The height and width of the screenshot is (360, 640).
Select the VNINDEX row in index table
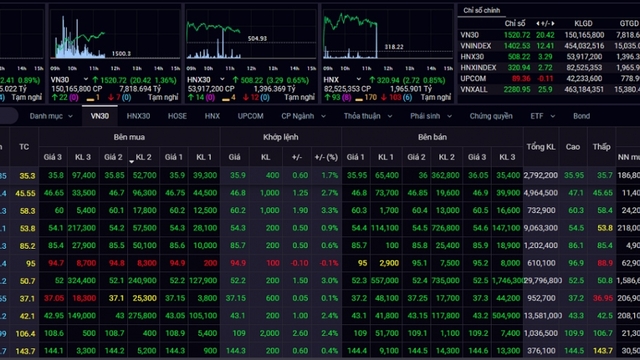coord(549,46)
